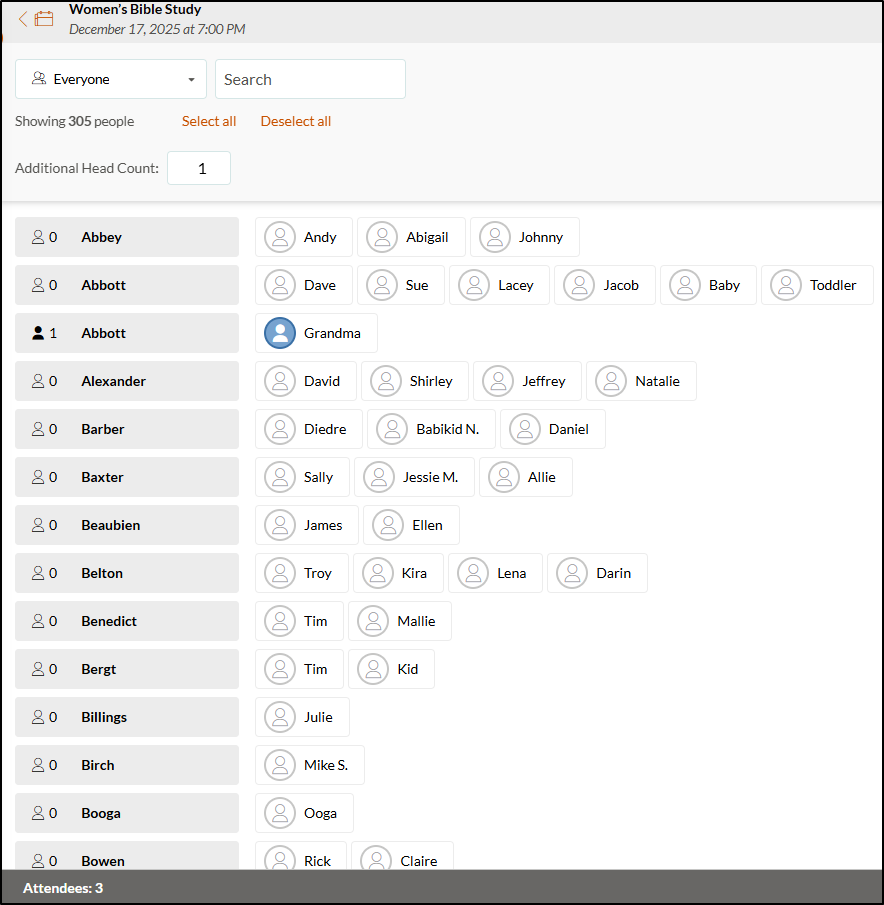Select the Booga family row
This screenshot has height=905, width=884.
click(127, 812)
